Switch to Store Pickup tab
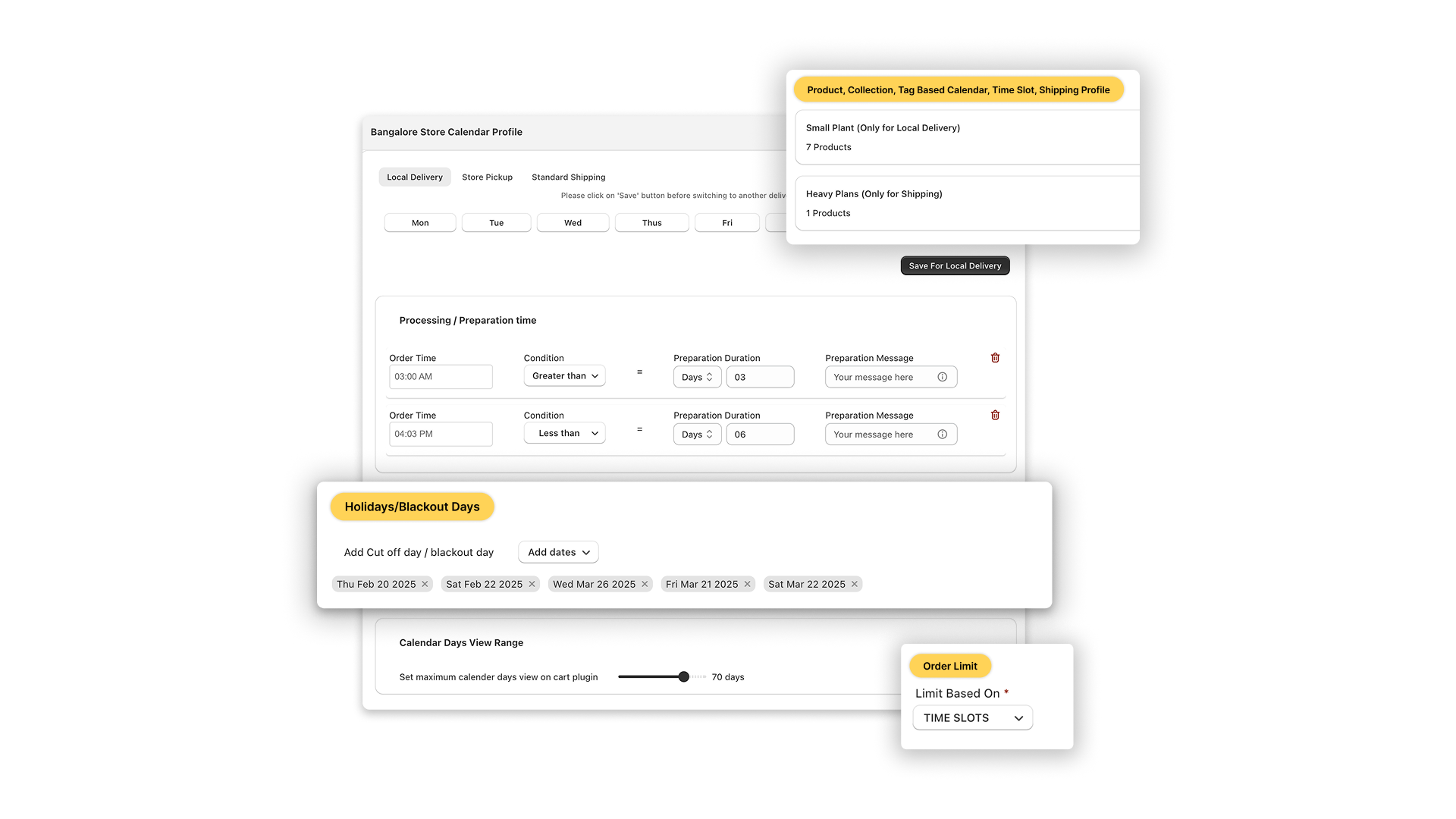 click(487, 177)
